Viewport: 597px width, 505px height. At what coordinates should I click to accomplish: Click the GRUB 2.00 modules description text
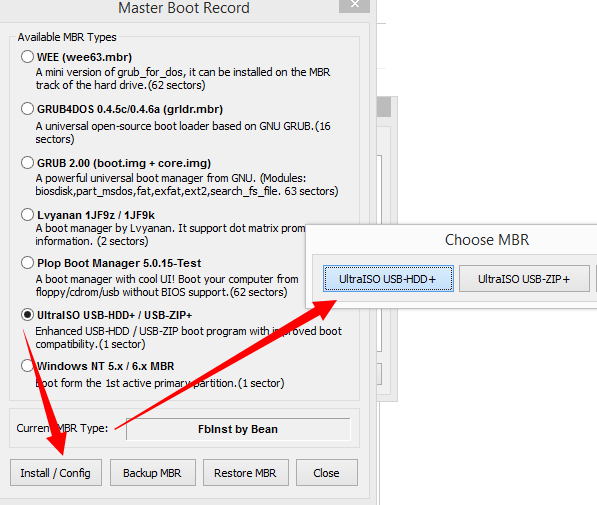(187, 185)
